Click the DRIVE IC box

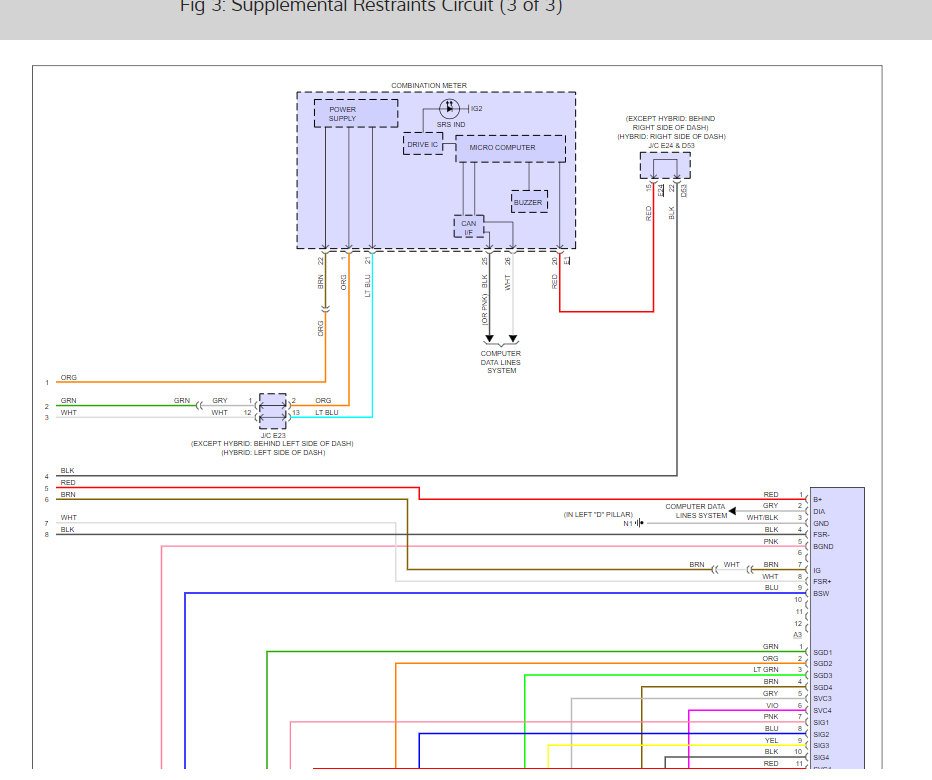click(423, 144)
